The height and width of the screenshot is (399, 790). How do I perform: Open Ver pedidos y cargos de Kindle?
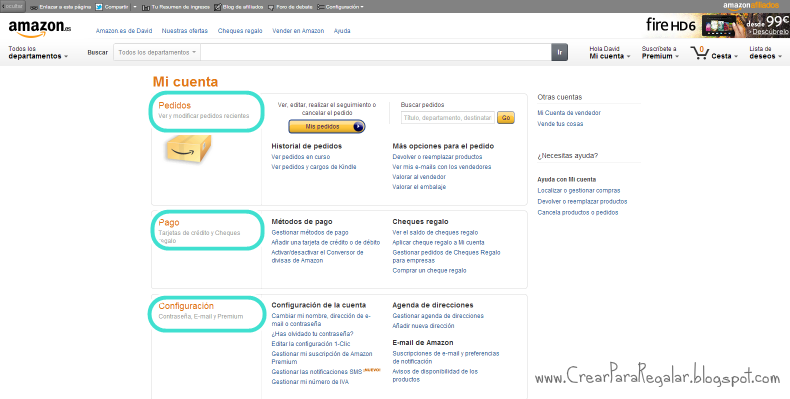(314, 167)
